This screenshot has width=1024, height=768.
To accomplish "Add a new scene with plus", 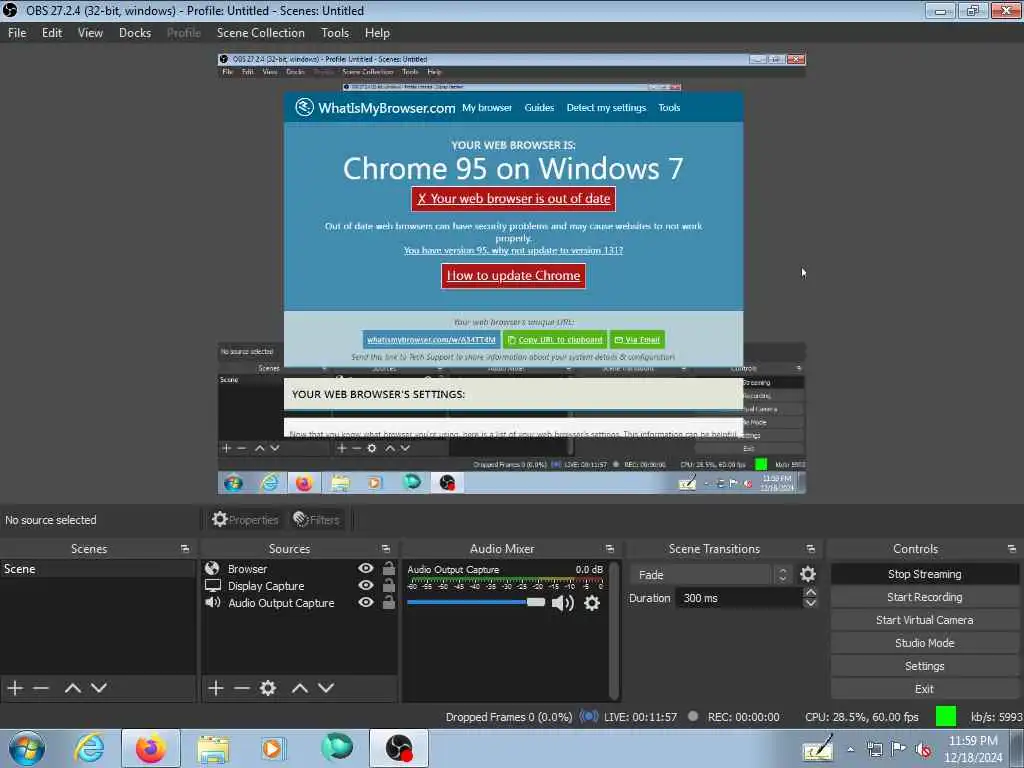I will coord(15,688).
